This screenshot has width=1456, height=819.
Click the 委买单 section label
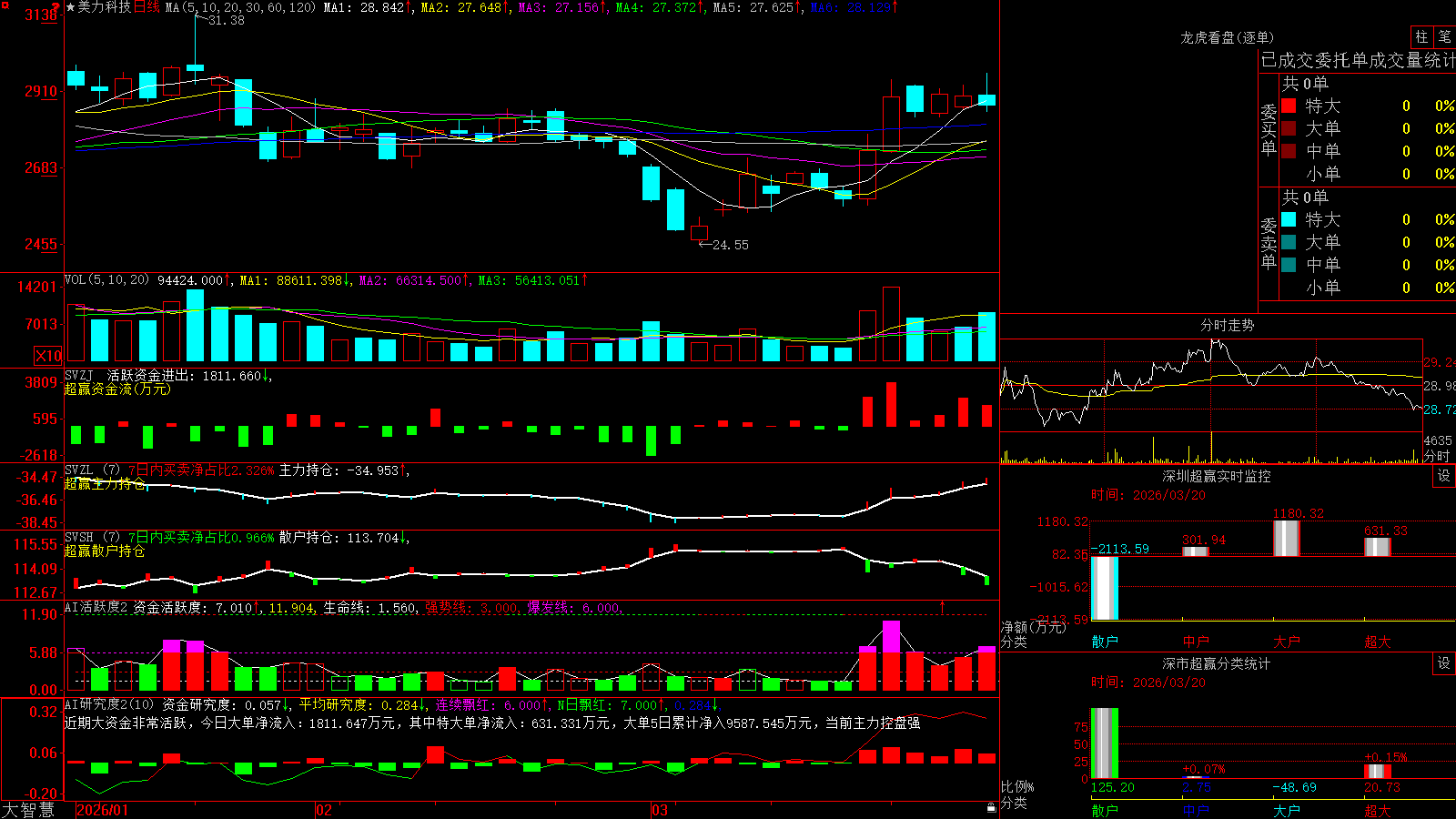pyautogui.click(x=1269, y=130)
